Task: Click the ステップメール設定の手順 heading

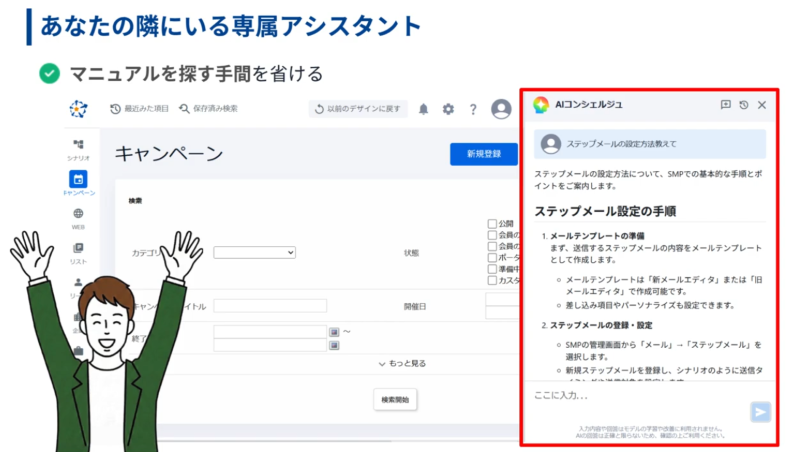Action: (605, 211)
